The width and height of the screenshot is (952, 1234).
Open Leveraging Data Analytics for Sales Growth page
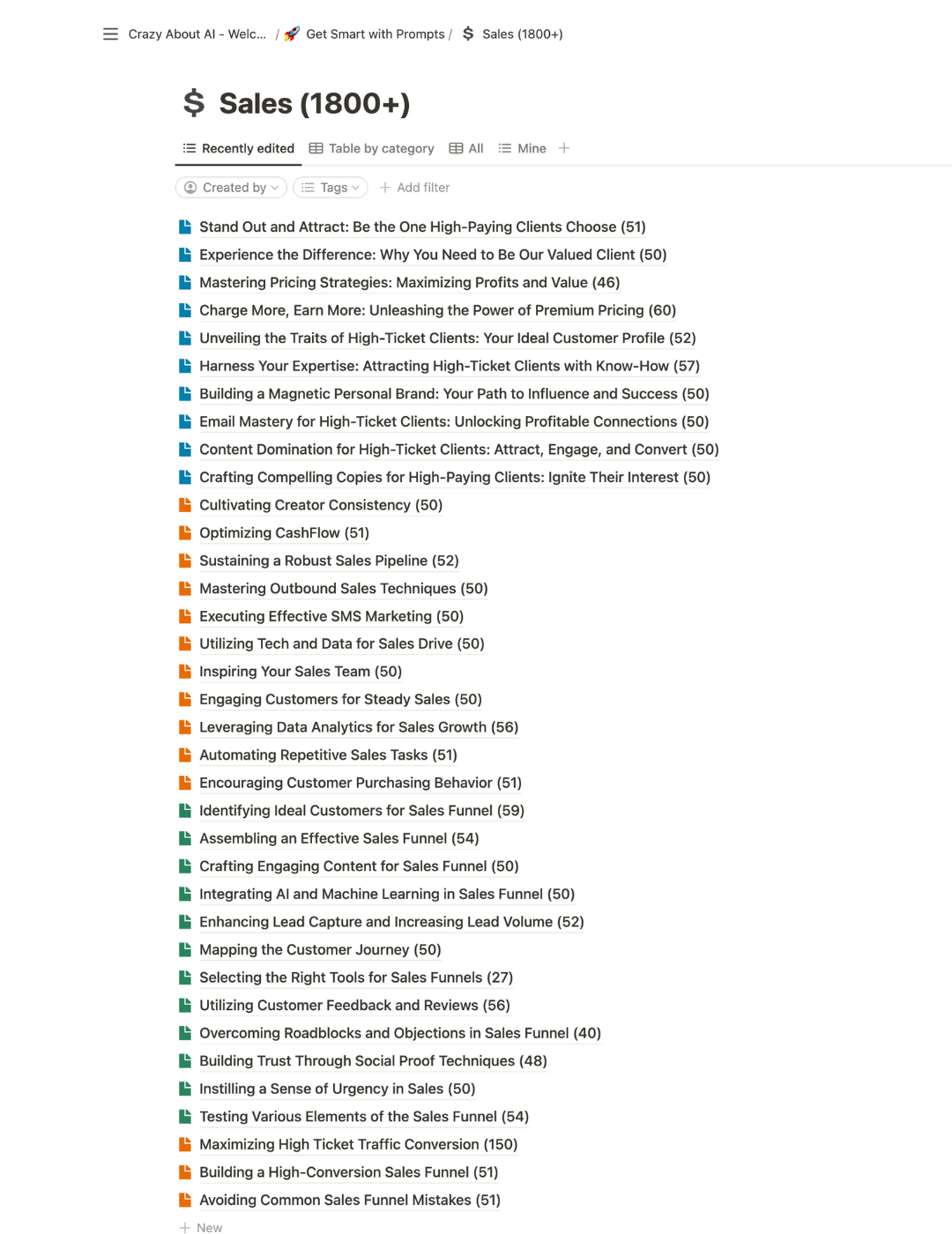pos(359,727)
